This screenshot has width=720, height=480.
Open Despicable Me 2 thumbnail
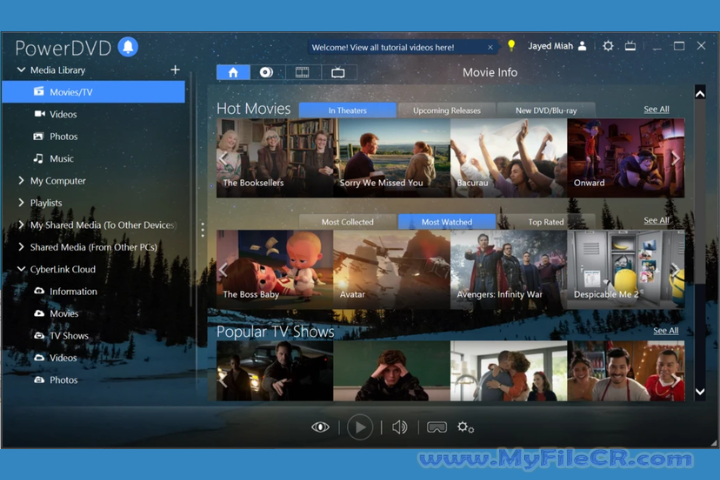pyautogui.click(x=626, y=269)
